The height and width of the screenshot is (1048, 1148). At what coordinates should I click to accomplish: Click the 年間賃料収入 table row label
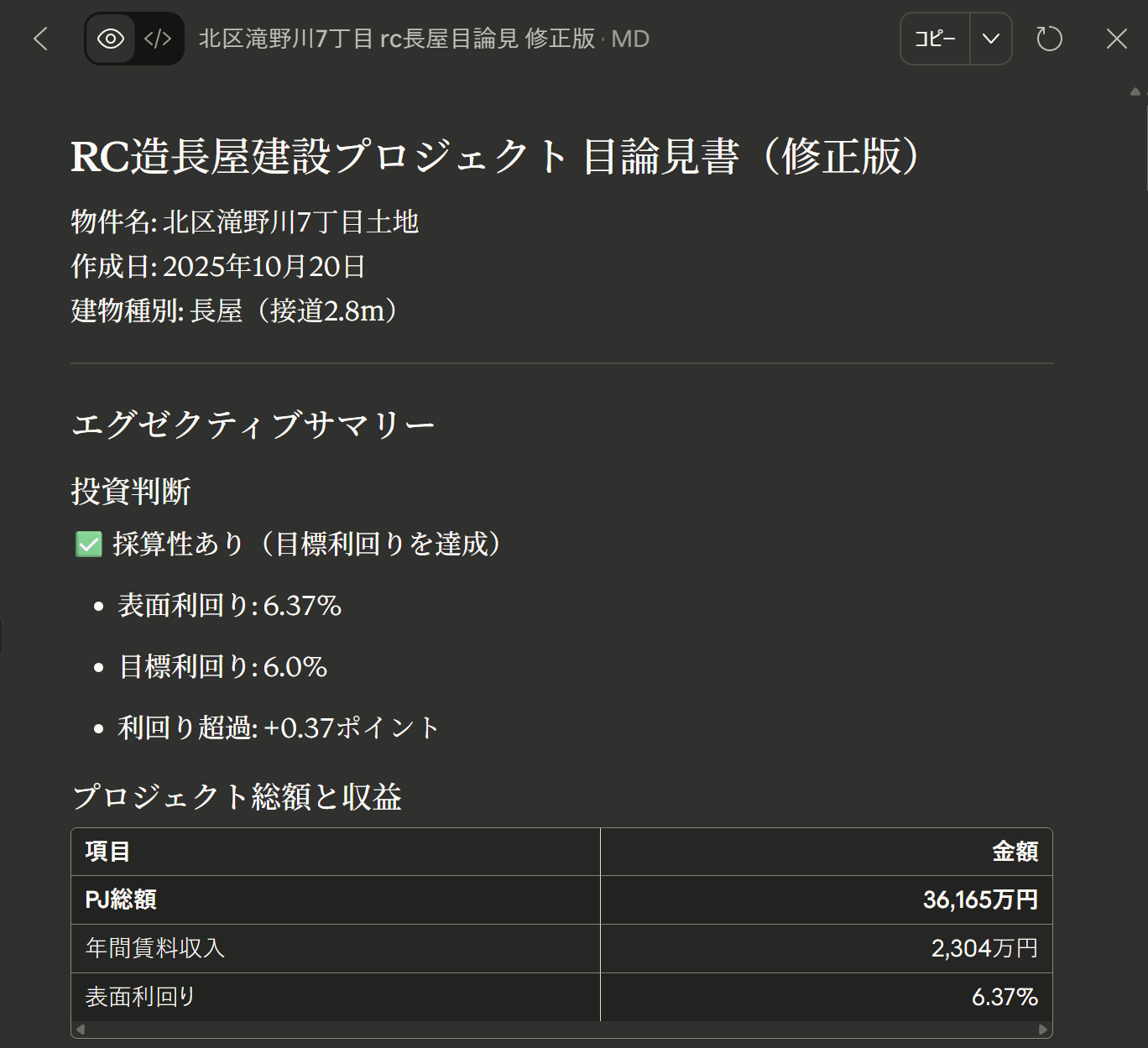pyautogui.click(x=155, y=948)
